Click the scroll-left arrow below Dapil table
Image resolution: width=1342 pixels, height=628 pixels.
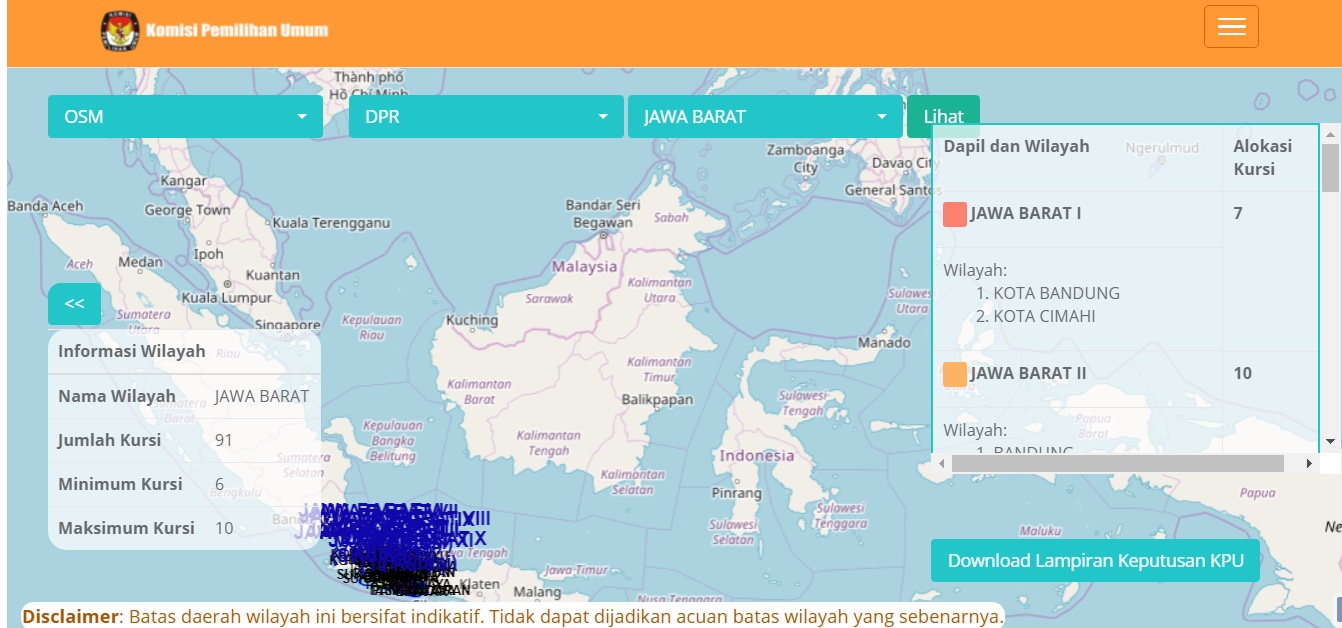point(941,464)
